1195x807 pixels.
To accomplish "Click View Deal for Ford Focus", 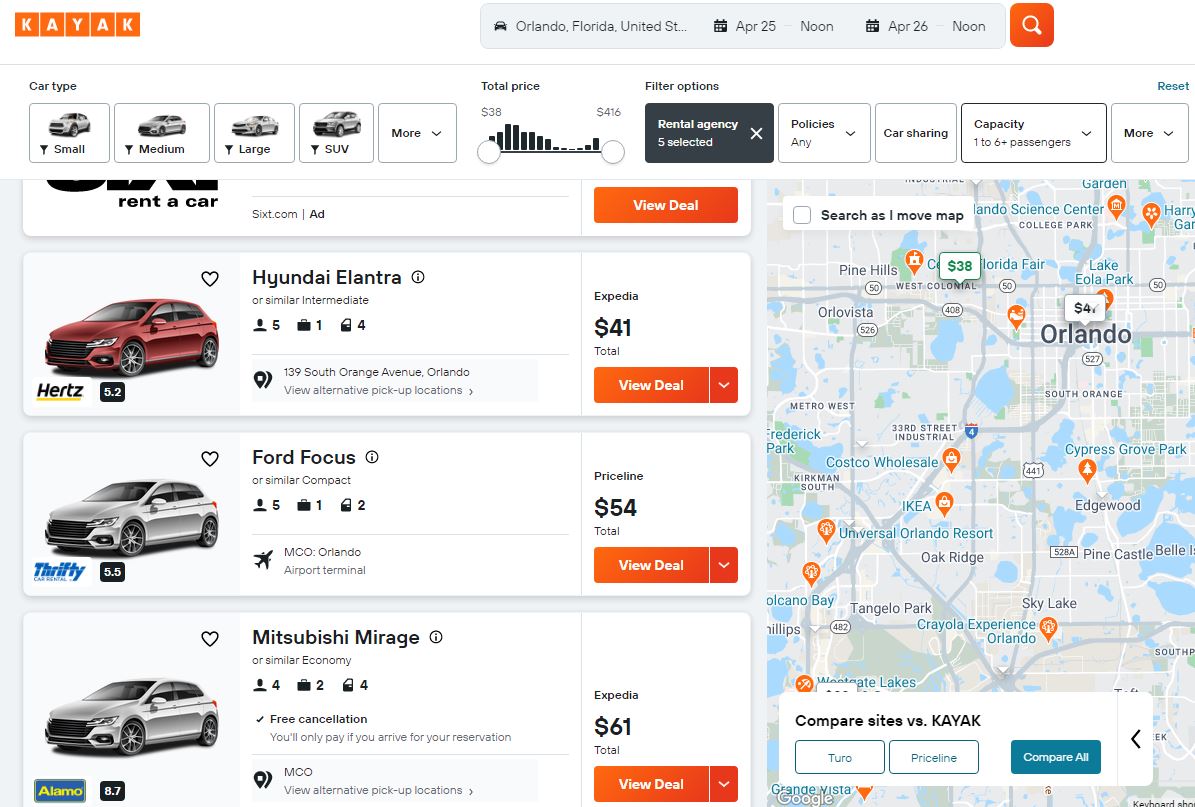I will click(x=652, y=565).
